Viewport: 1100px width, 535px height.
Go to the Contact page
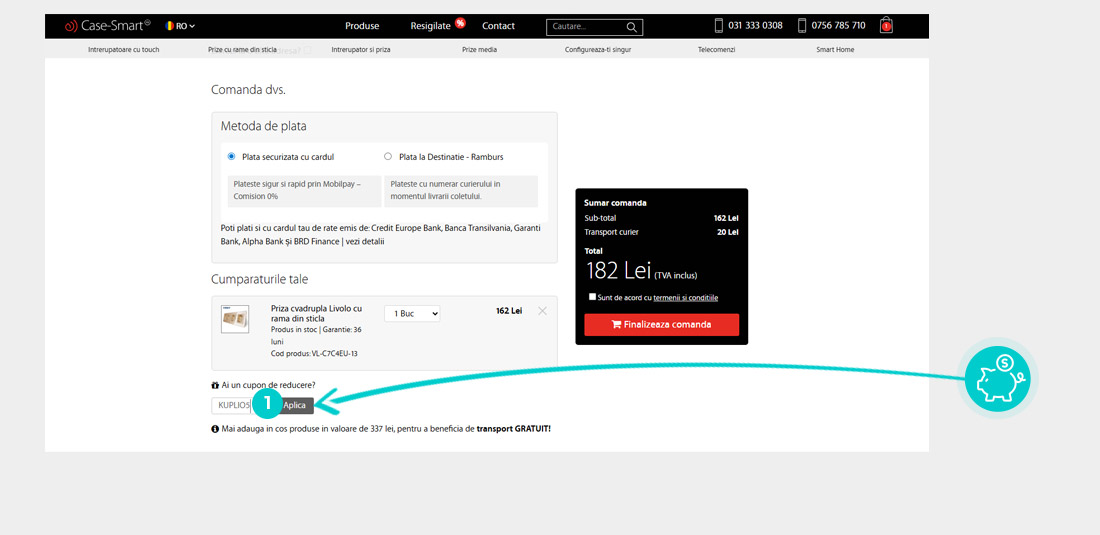(498, 26)
